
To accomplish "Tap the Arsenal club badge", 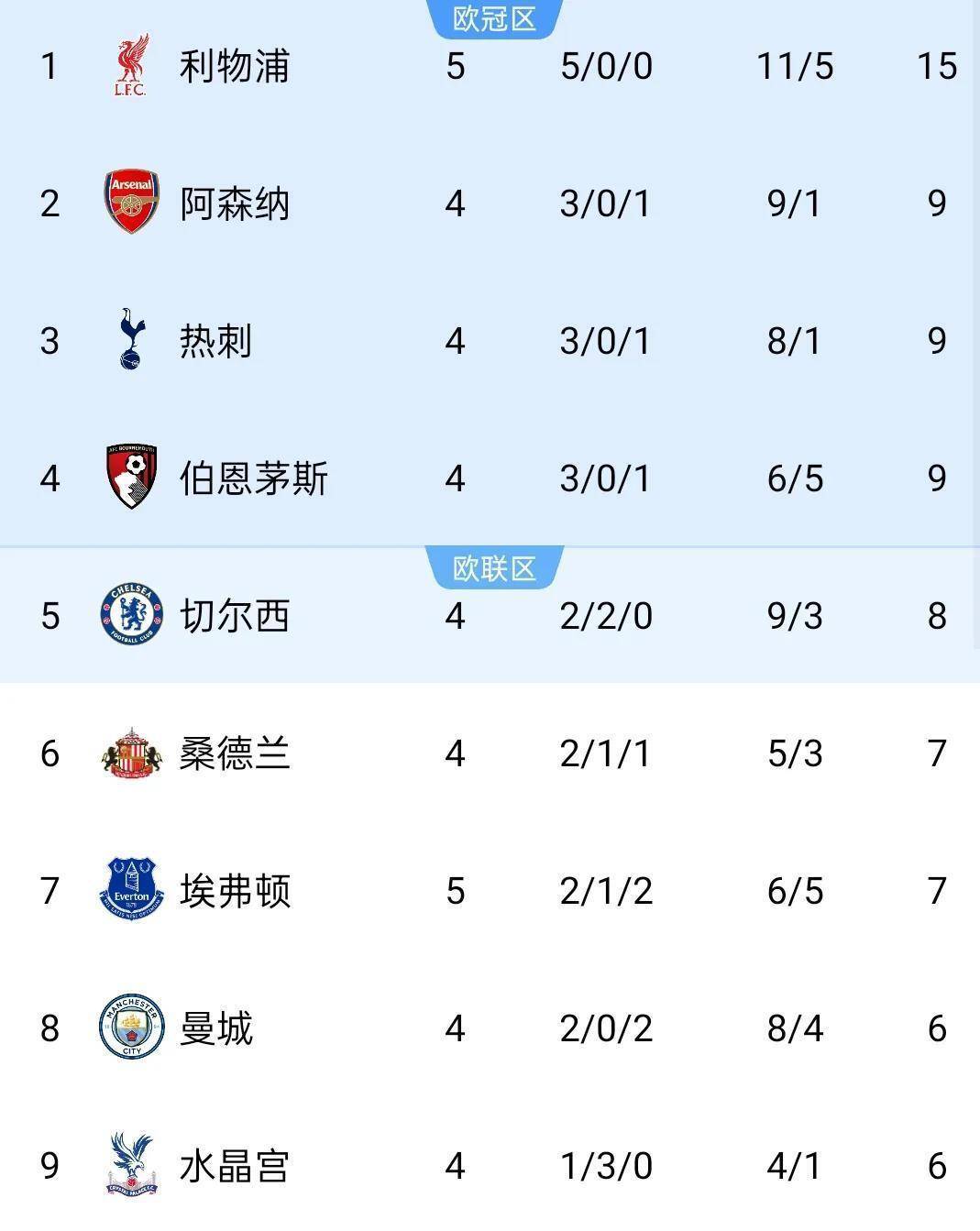I will click(132, 202).
